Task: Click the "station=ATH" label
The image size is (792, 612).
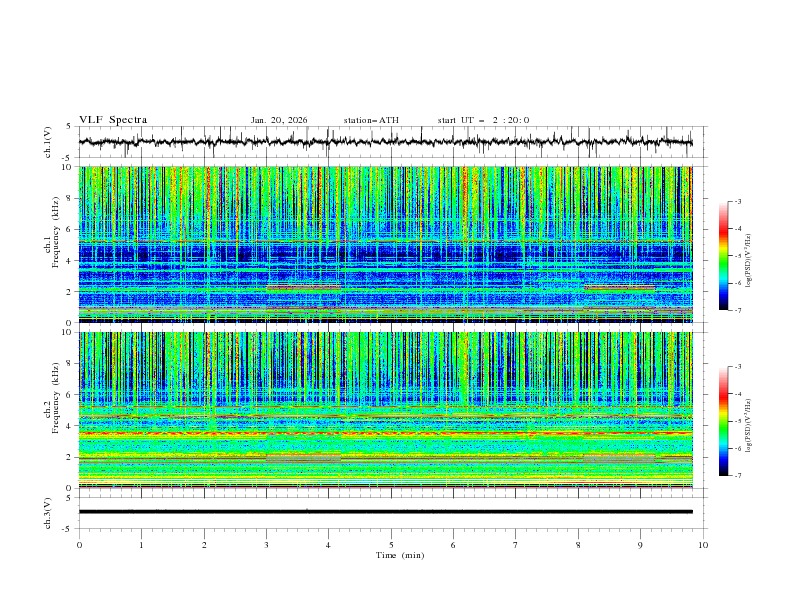Action: (x=371, y=120)
